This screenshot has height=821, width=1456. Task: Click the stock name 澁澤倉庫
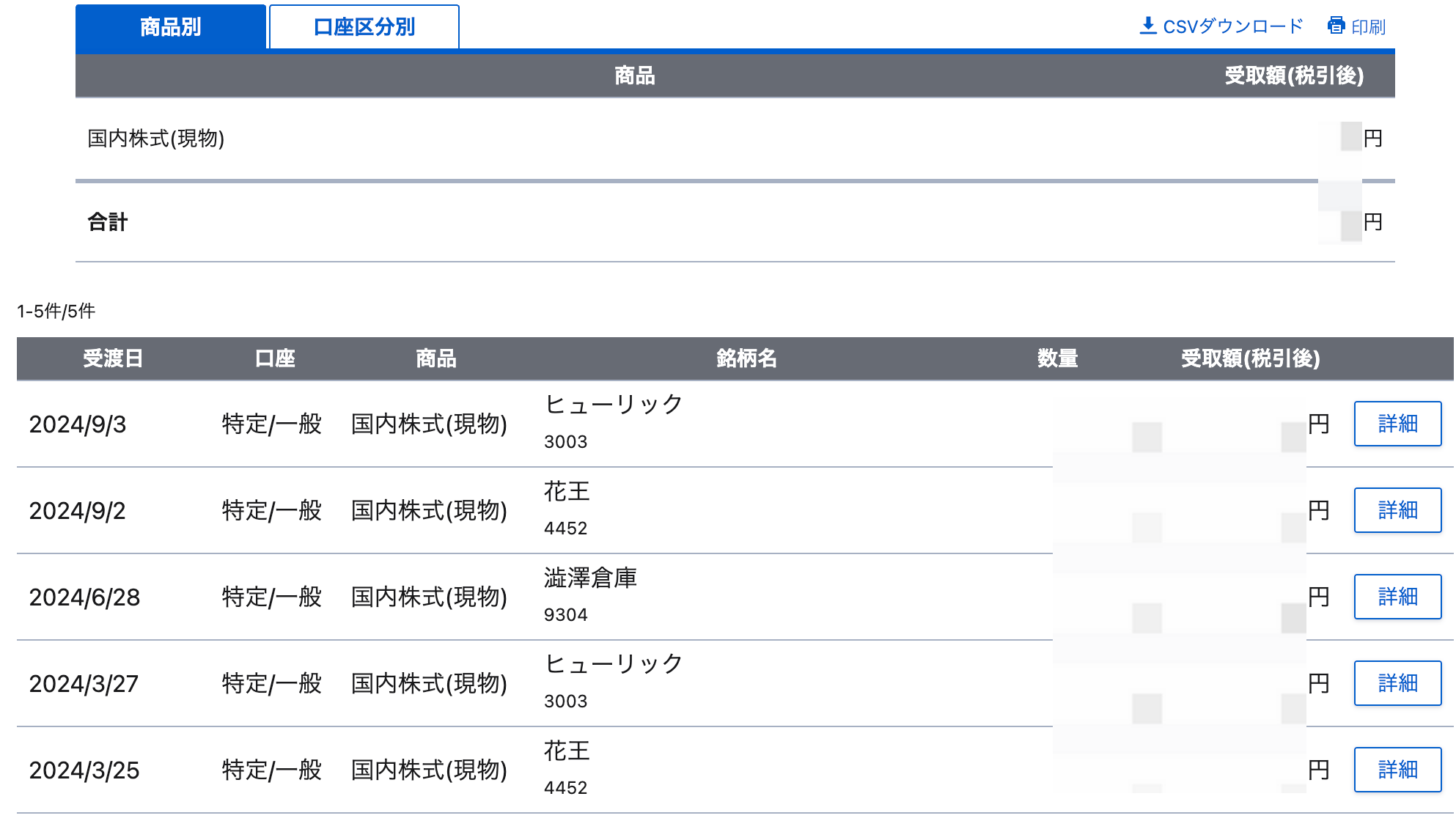click(x=590, y=577)
